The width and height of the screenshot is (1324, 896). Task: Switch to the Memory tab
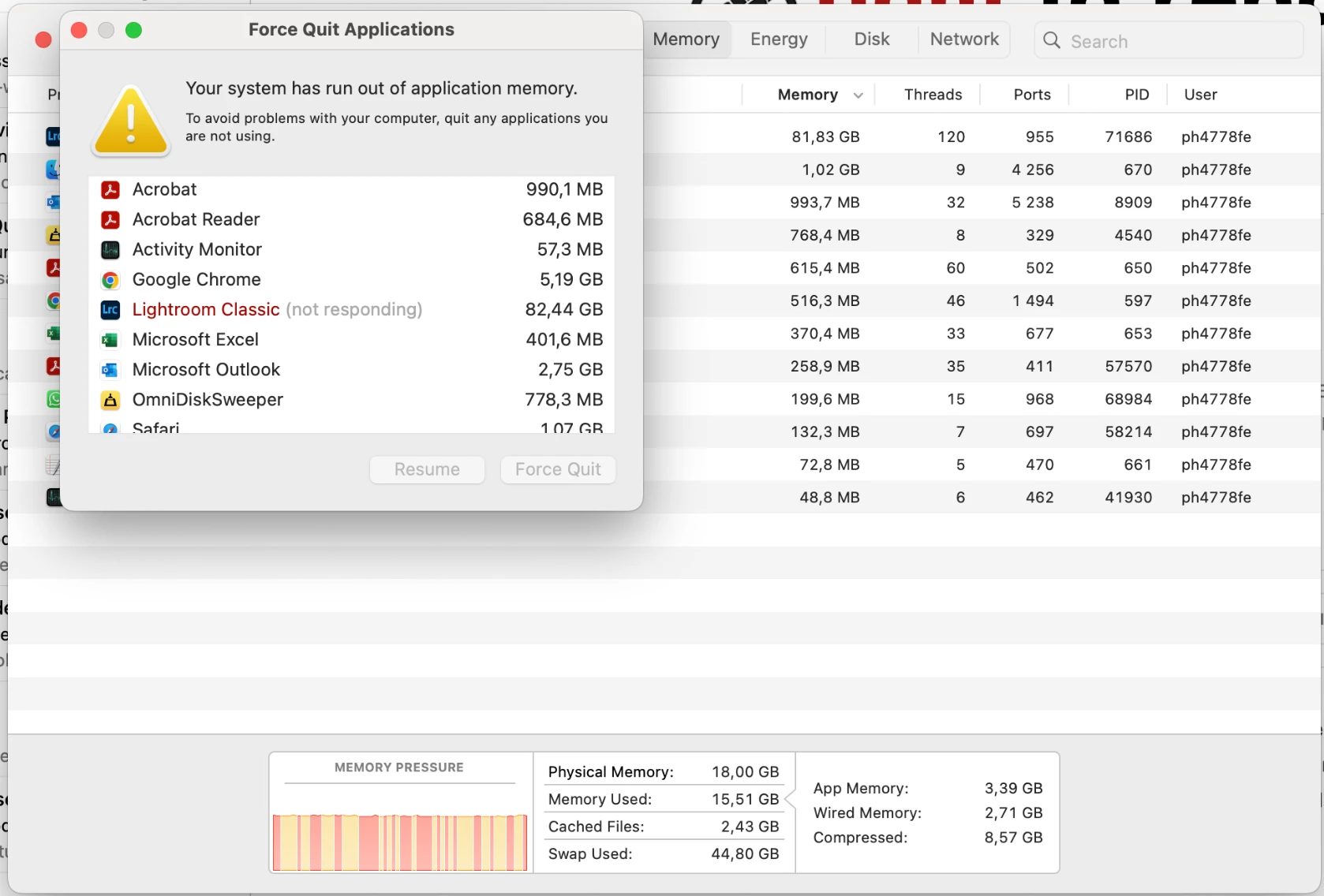(686, 39)
